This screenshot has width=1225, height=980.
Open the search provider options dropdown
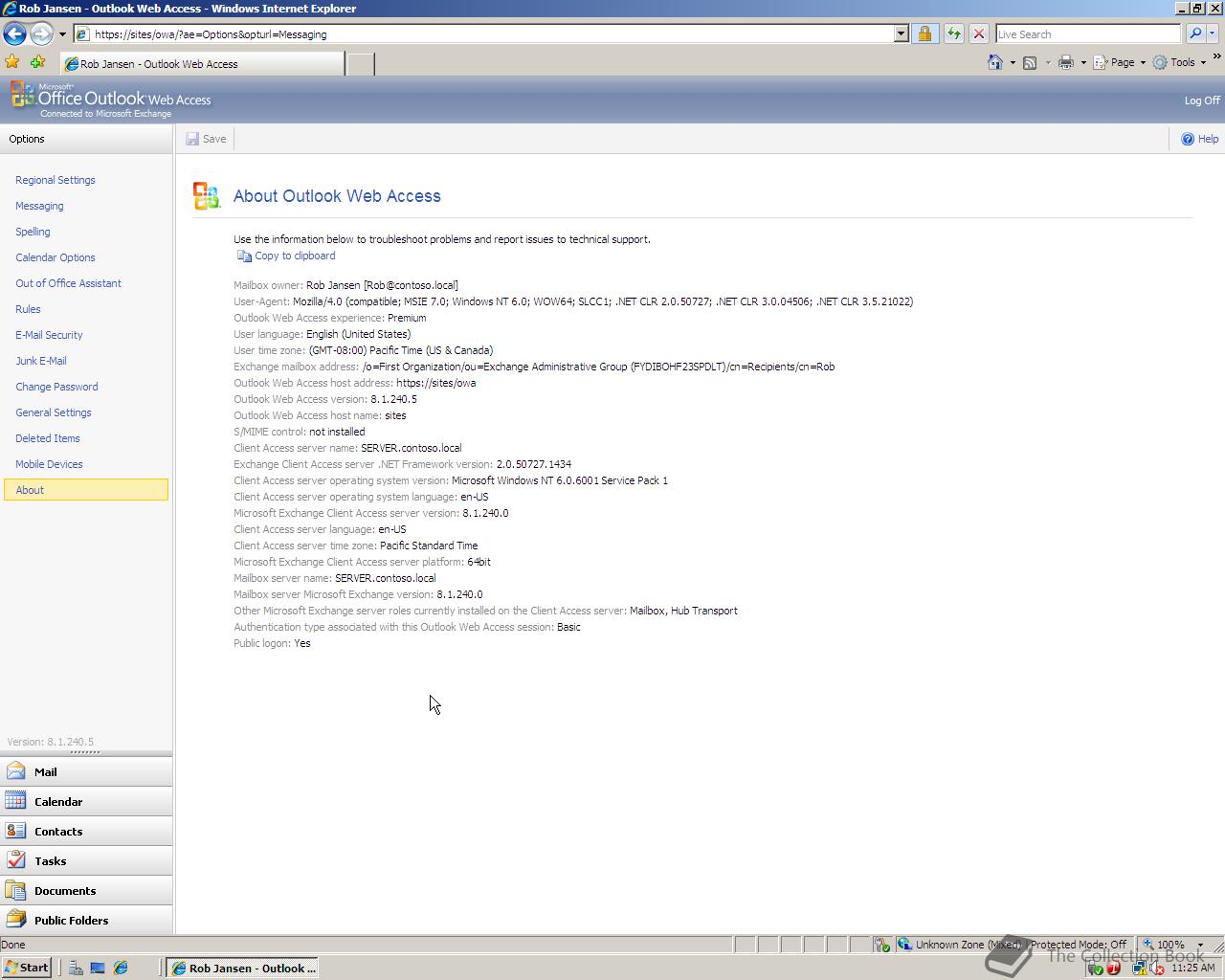pyautogui.click(x=1212, y=34)
